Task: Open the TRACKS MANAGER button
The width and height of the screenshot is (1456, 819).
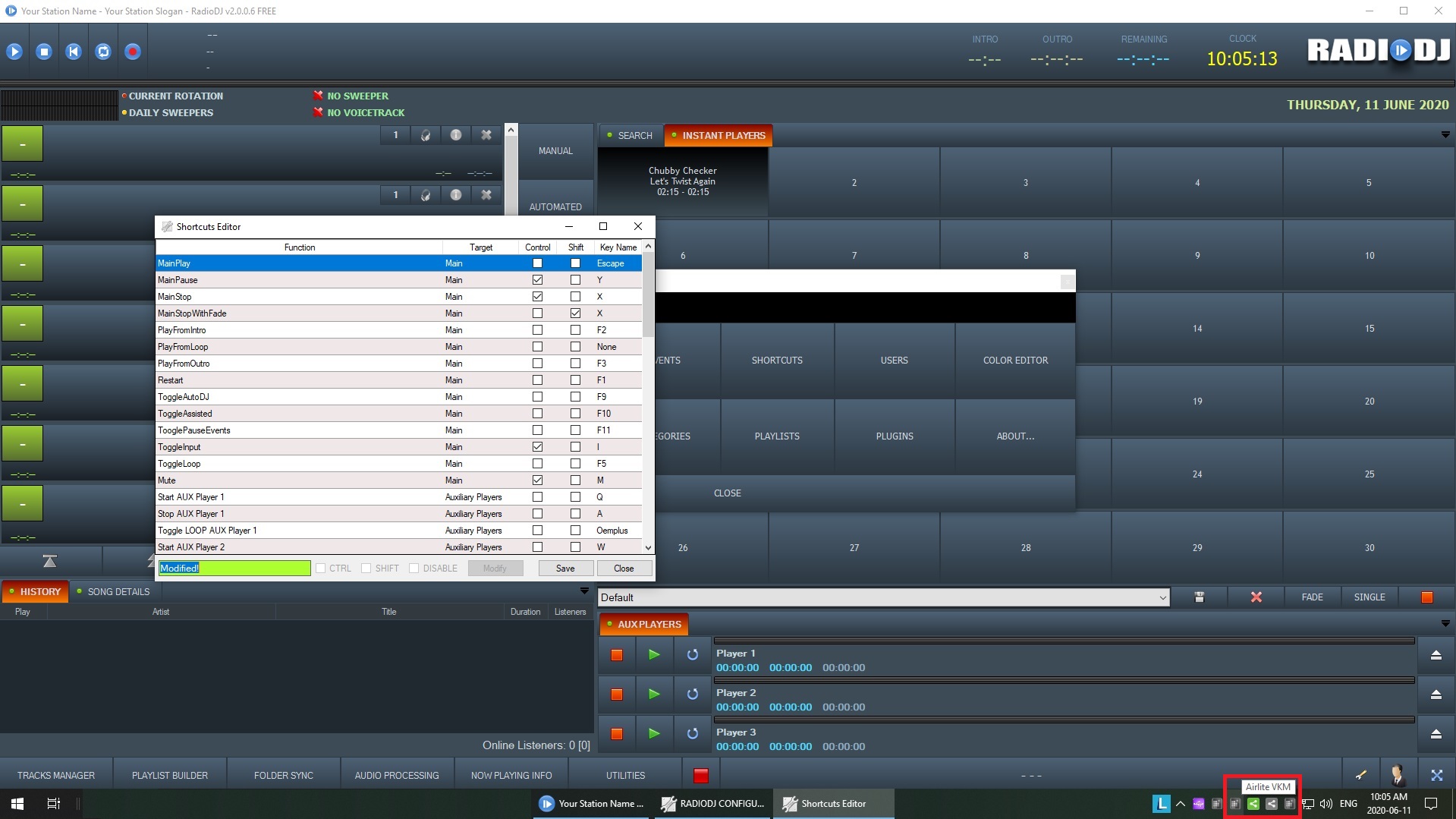Action: pyautogui.click(x=56, y=776)
